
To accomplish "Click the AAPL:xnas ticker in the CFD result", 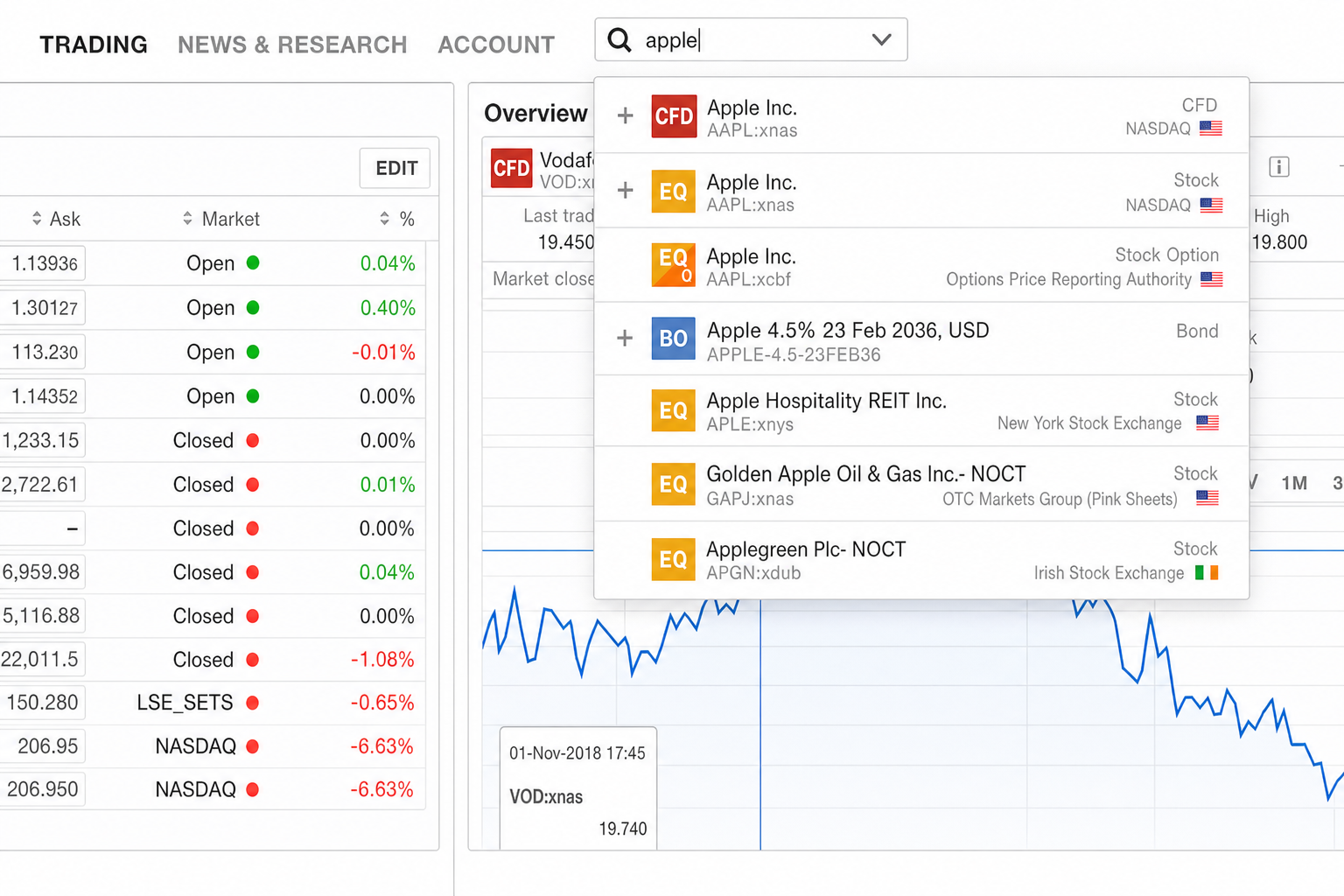I will point(752,130).
